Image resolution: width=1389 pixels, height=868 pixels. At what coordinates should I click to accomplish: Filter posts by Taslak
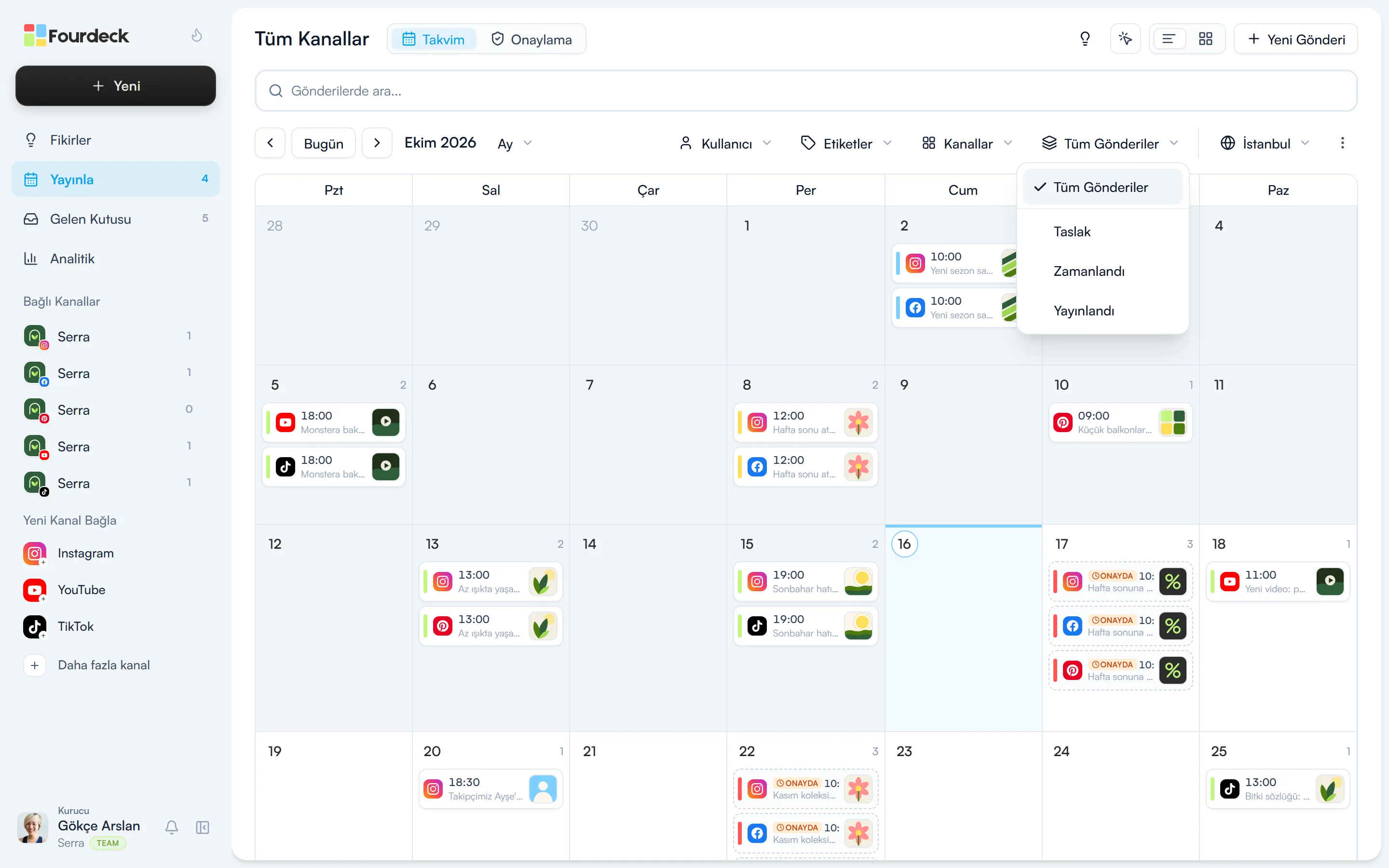point(1103,232)
